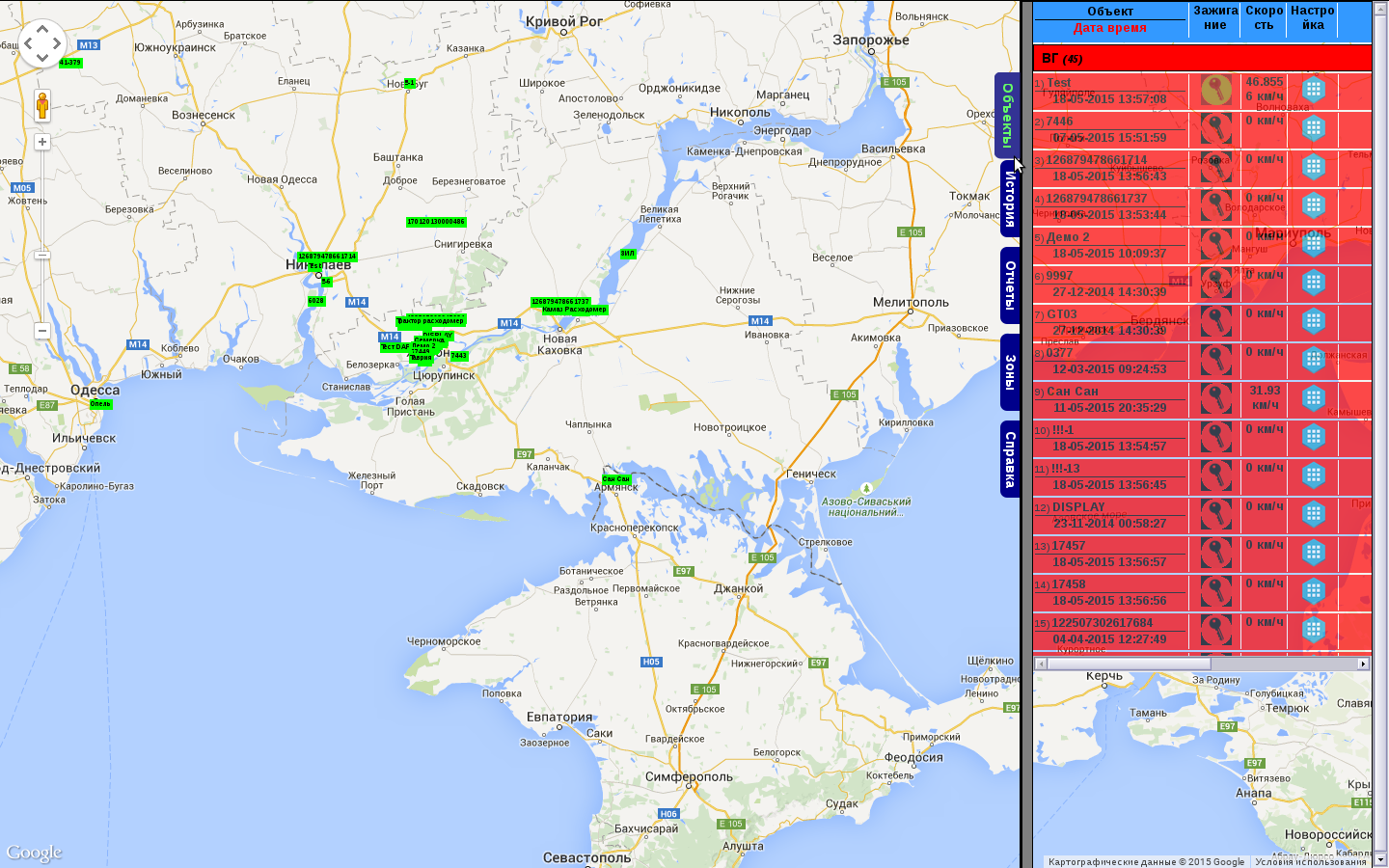Click the Дата время column header
This screenshot has height=868, width=1389.
coord(1110,28)
